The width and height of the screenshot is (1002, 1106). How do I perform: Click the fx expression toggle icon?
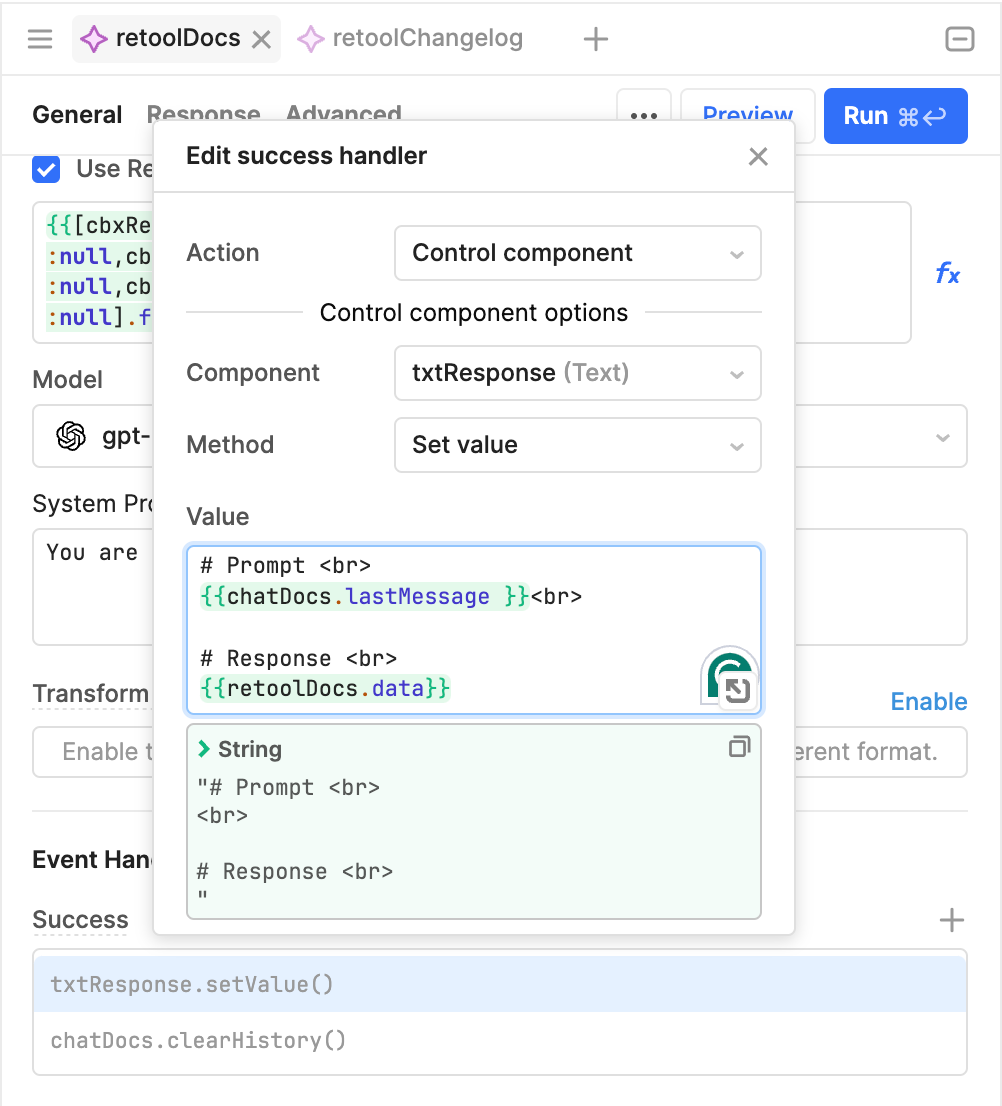coord(948,273)
